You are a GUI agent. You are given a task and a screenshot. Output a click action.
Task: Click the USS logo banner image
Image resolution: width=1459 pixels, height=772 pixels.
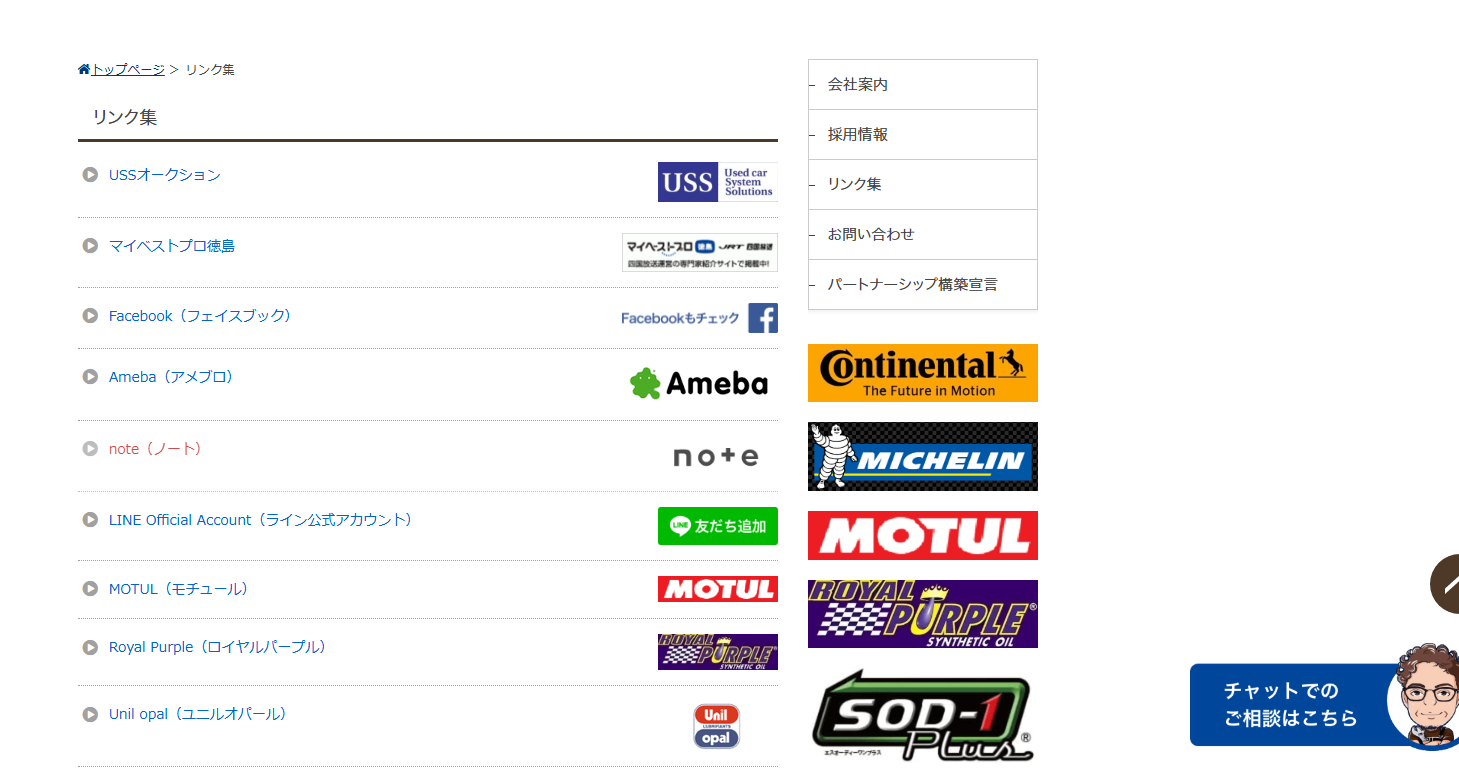717,182
